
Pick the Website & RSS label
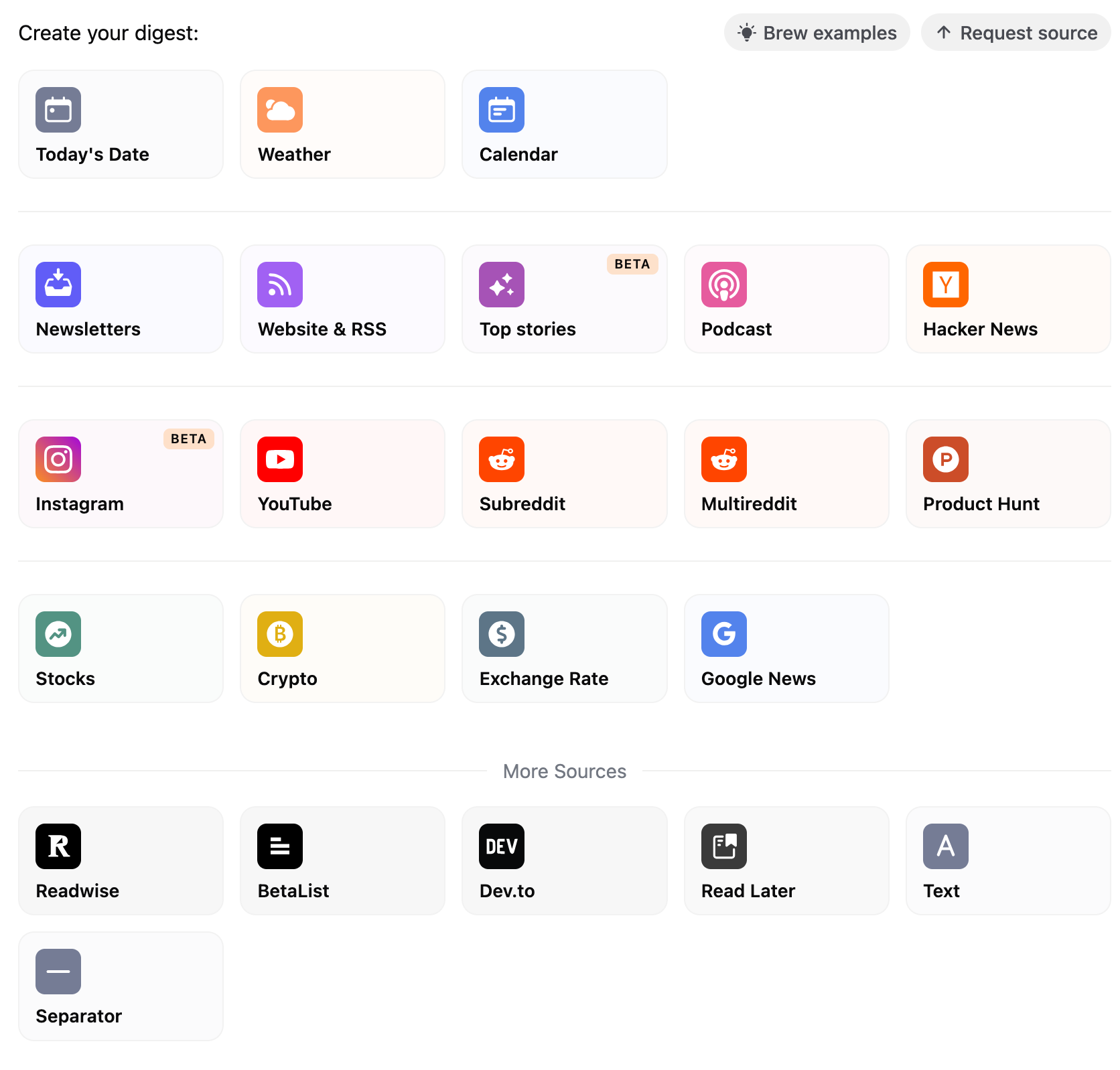pyautogui.click(x=322, y=329)
